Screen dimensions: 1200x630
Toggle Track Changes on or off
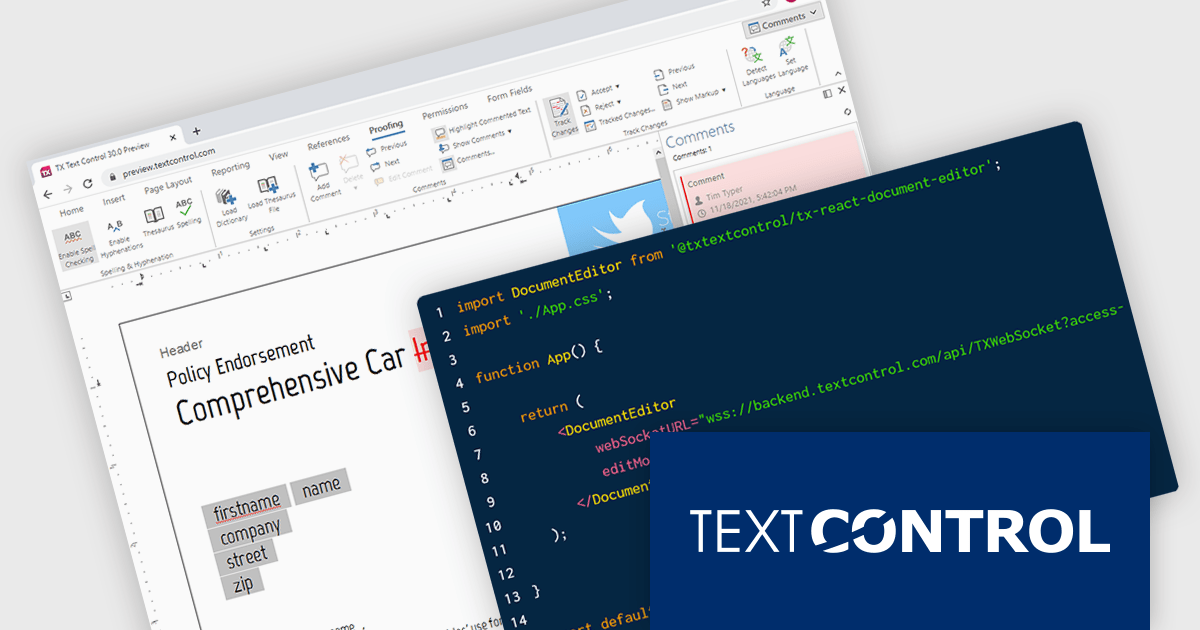(x=560, y=118)
